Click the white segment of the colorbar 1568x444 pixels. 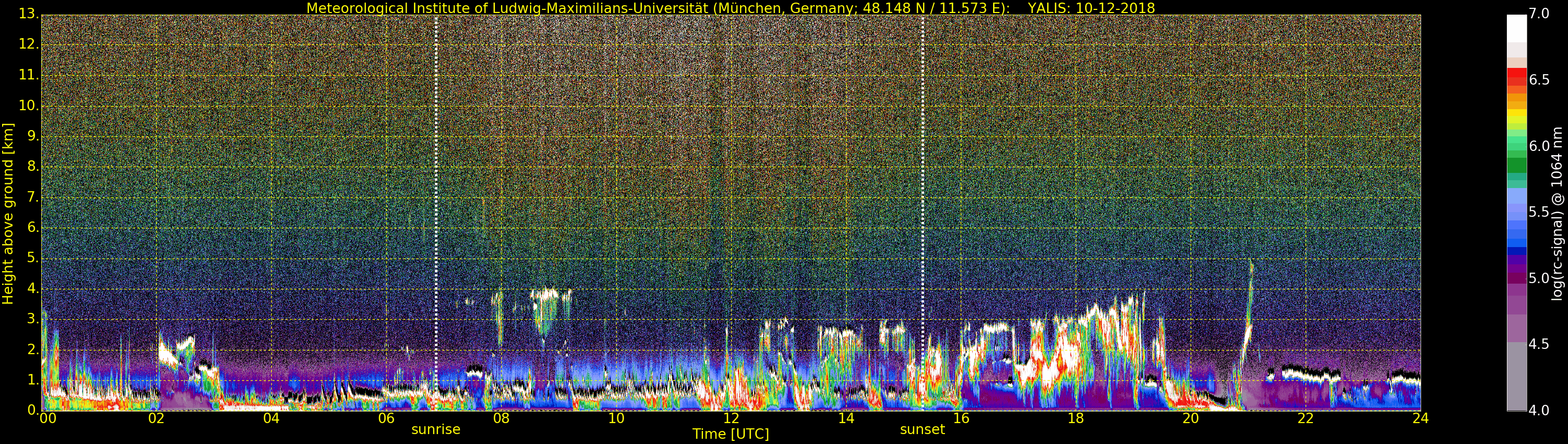(x=1516, y=29)
